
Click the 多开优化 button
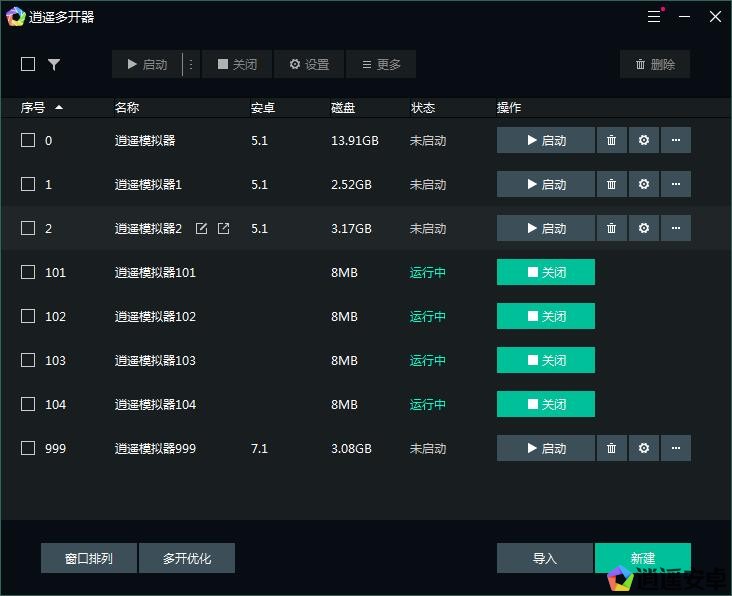(187, 558)
